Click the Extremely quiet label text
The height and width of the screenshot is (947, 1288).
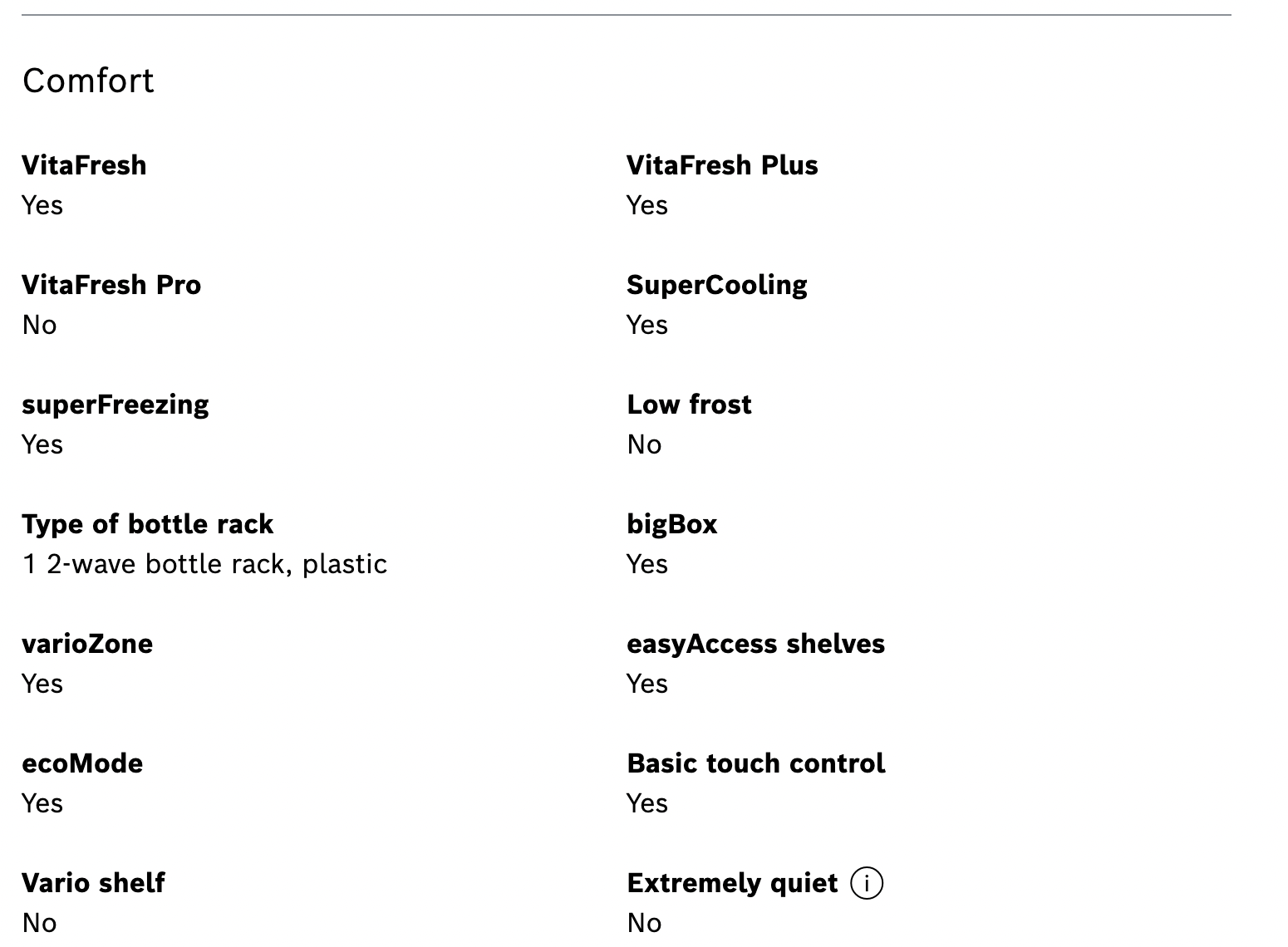pyautogui.click(x=732, y=883)
